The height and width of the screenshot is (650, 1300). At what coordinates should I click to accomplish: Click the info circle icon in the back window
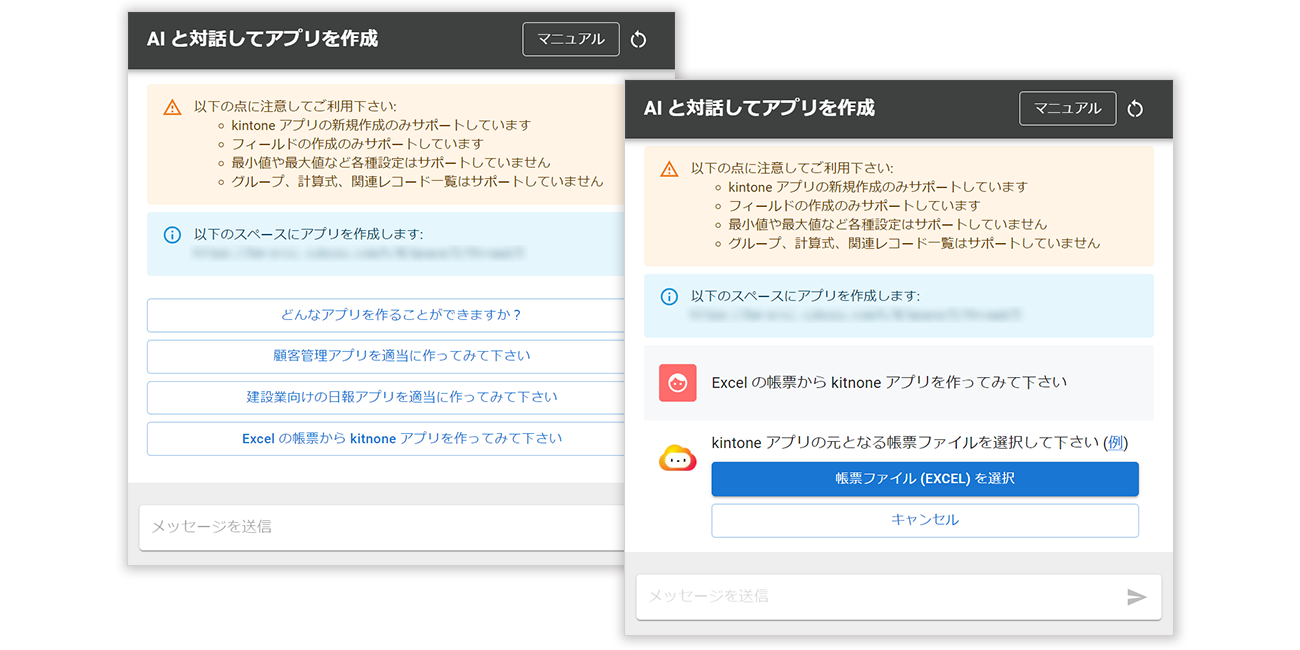pos(172,235)
